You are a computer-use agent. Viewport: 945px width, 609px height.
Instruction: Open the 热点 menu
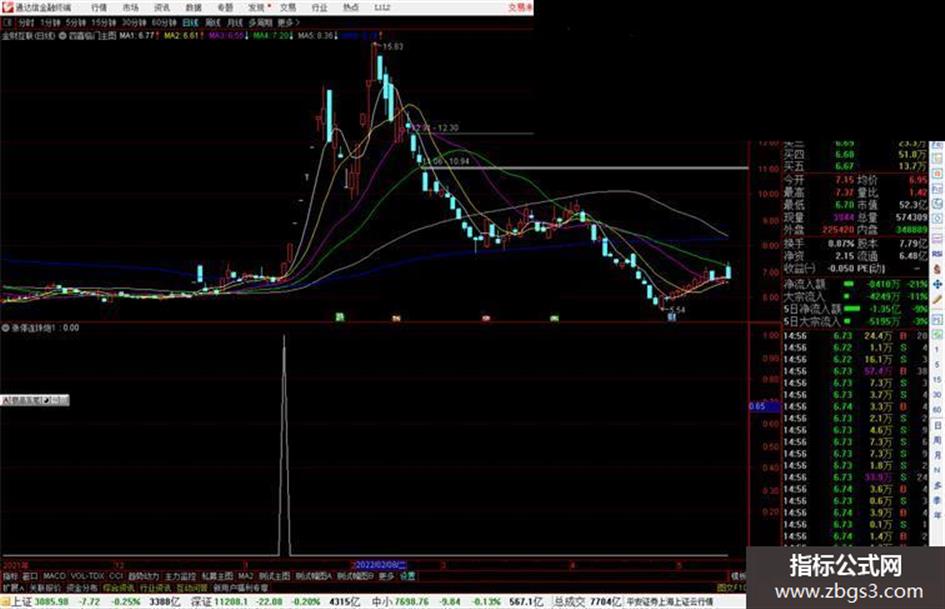pos(351,7)
